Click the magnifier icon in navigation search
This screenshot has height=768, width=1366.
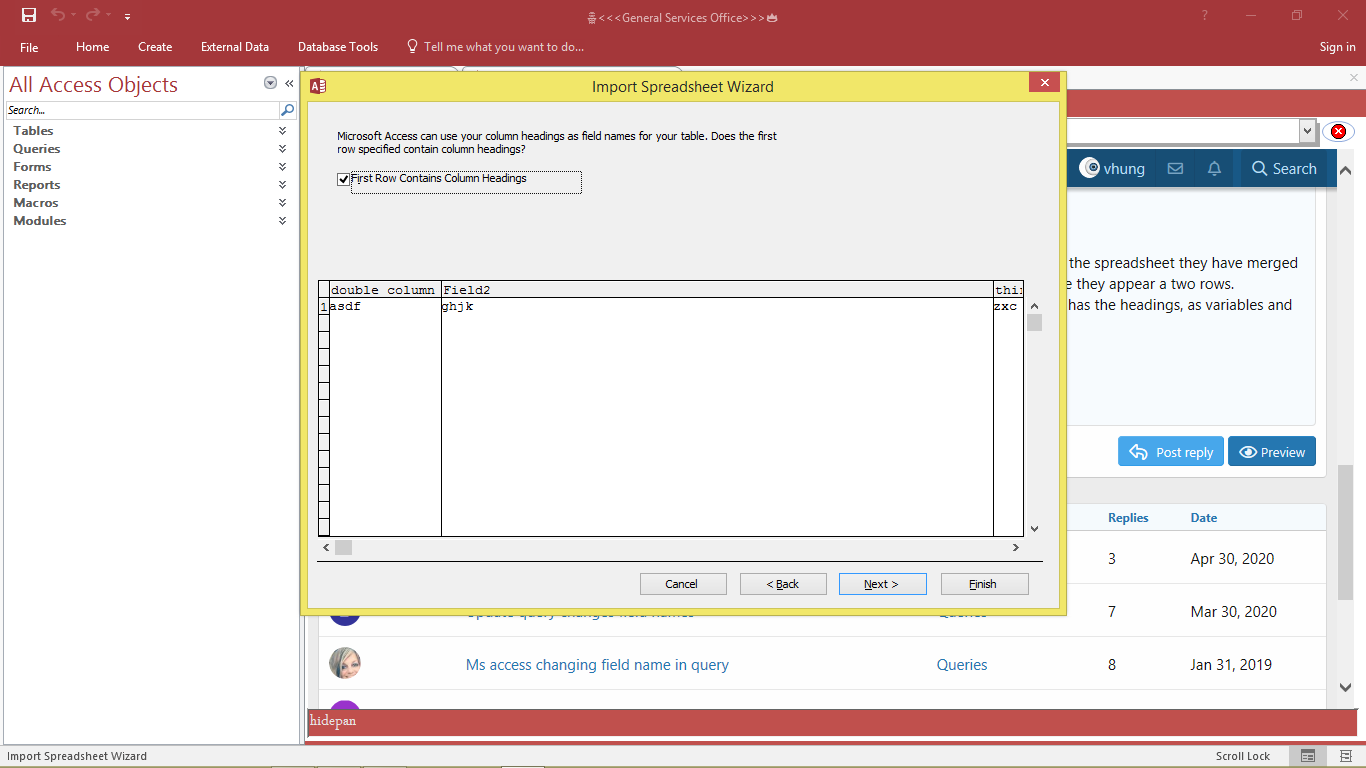click(x=287, y=110)
